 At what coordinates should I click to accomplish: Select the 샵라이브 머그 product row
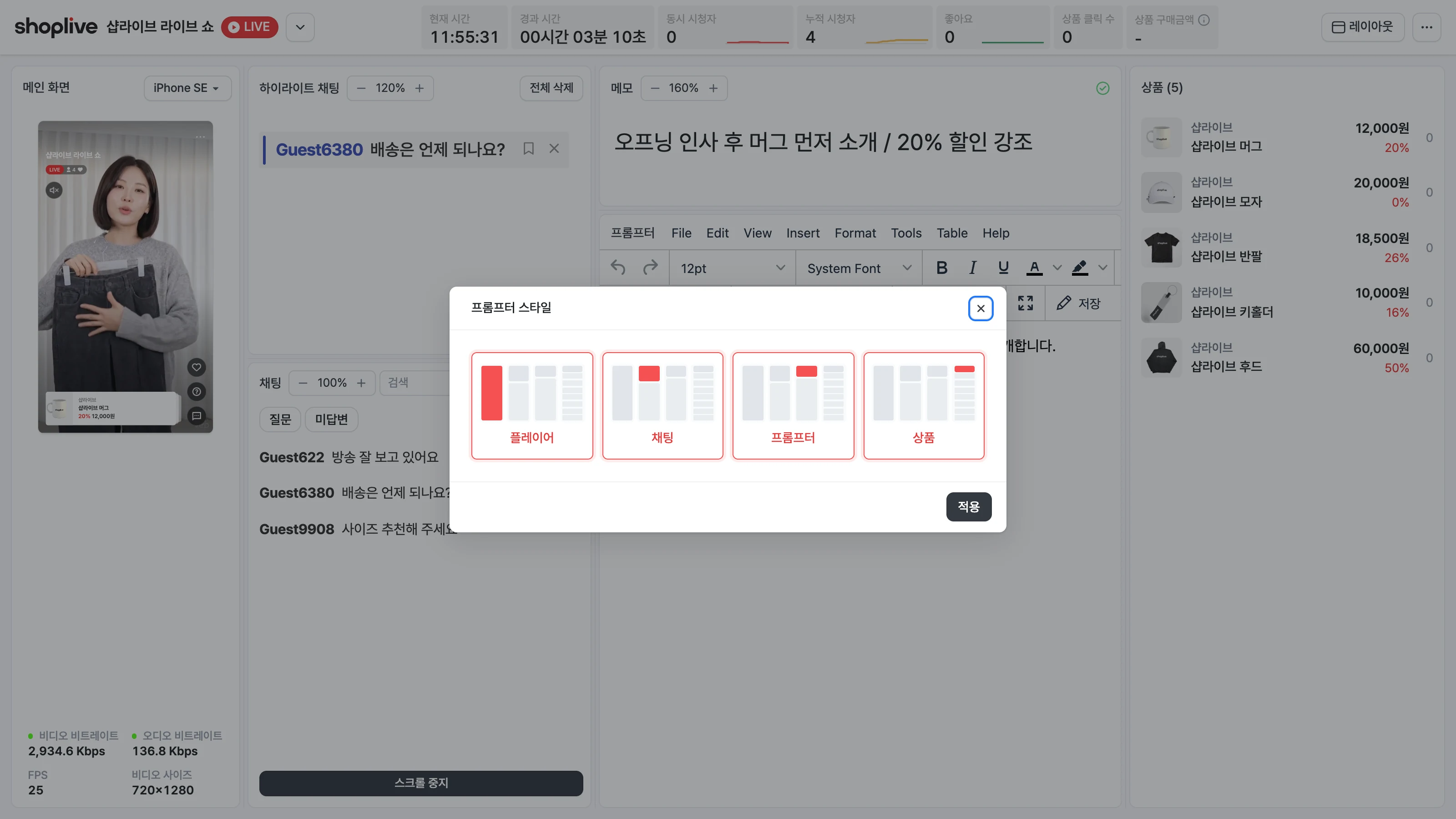pos(1286,137)
